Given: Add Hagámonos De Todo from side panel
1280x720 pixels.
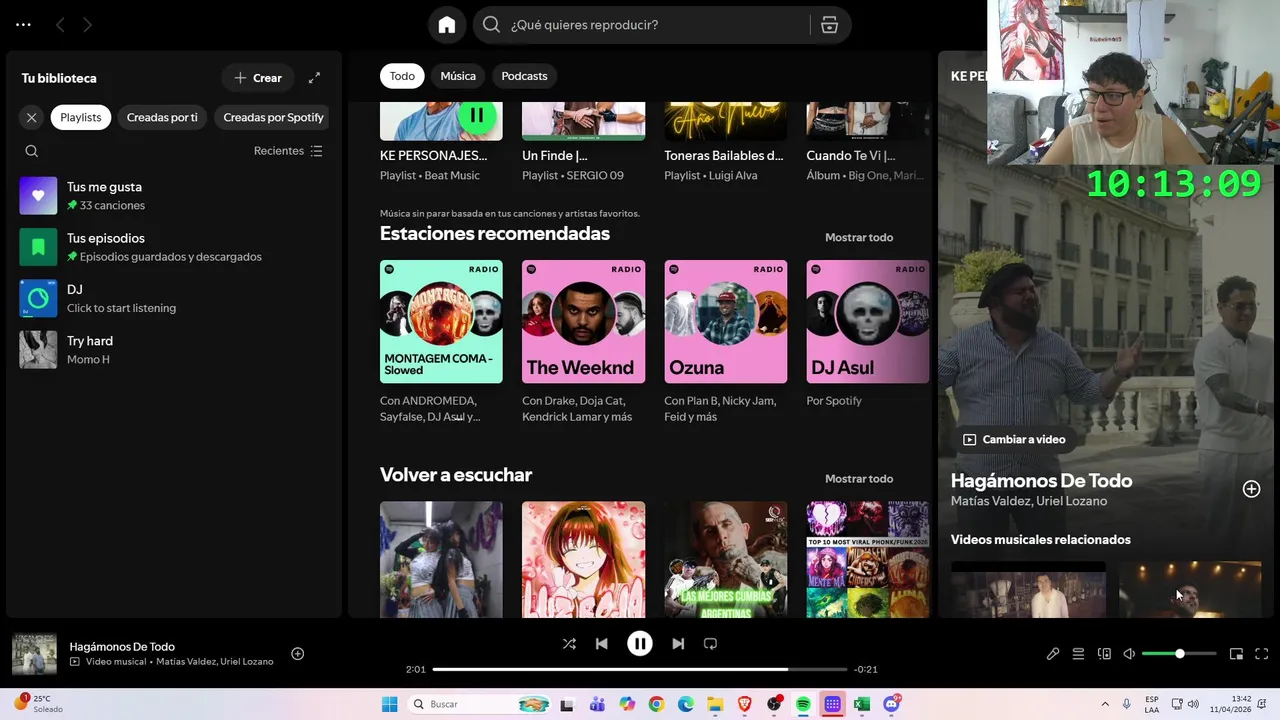Looking at the screenshot, I should [1251, 489].
